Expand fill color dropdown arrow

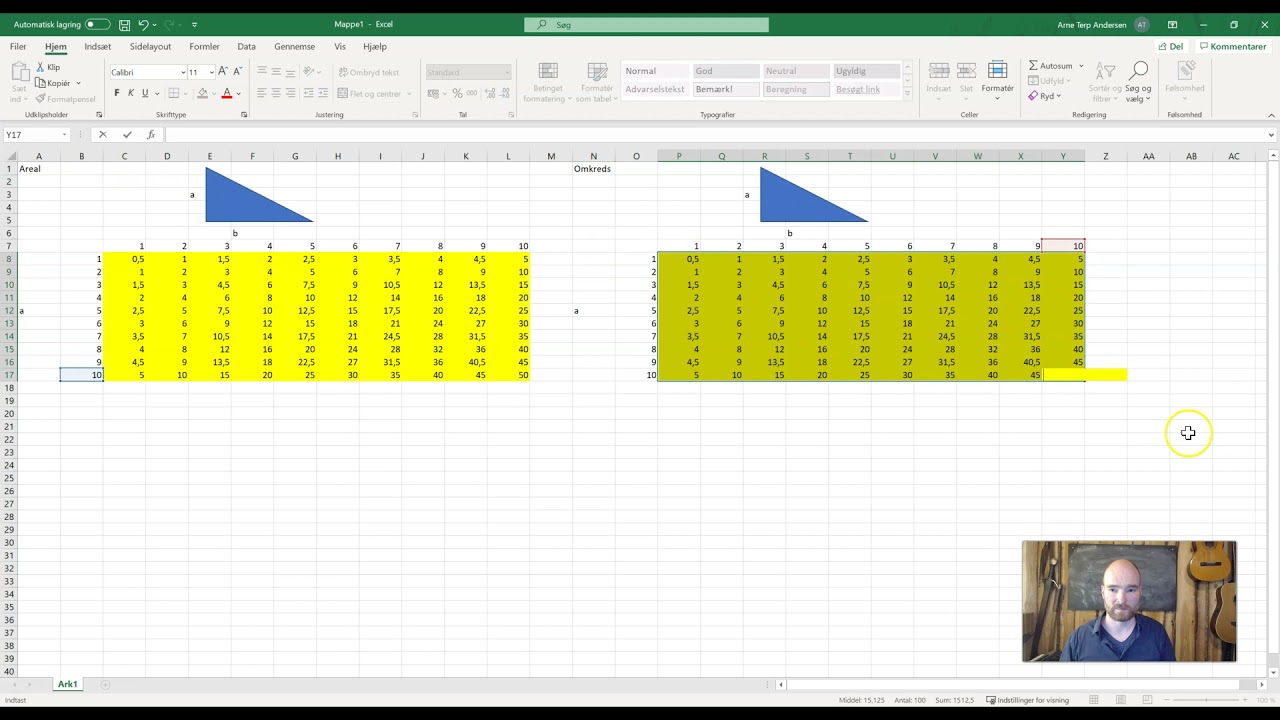click(213, 93)
